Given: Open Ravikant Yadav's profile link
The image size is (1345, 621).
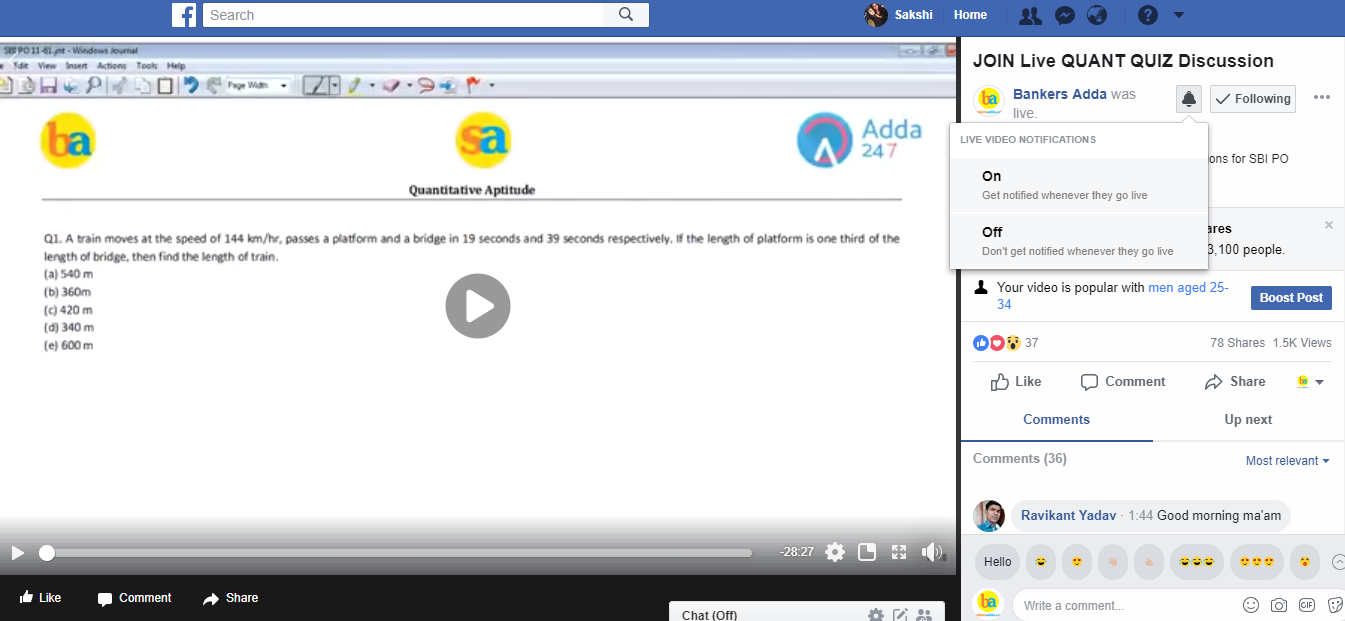Looking at the screenshot, I should click(1067, 515).
